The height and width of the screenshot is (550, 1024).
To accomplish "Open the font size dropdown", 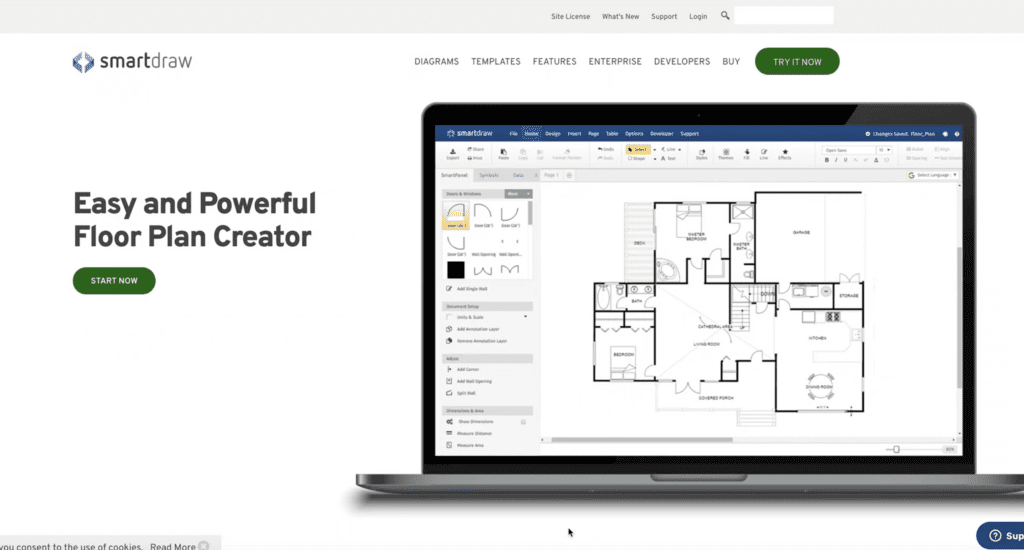I will [x=884, y=150].
